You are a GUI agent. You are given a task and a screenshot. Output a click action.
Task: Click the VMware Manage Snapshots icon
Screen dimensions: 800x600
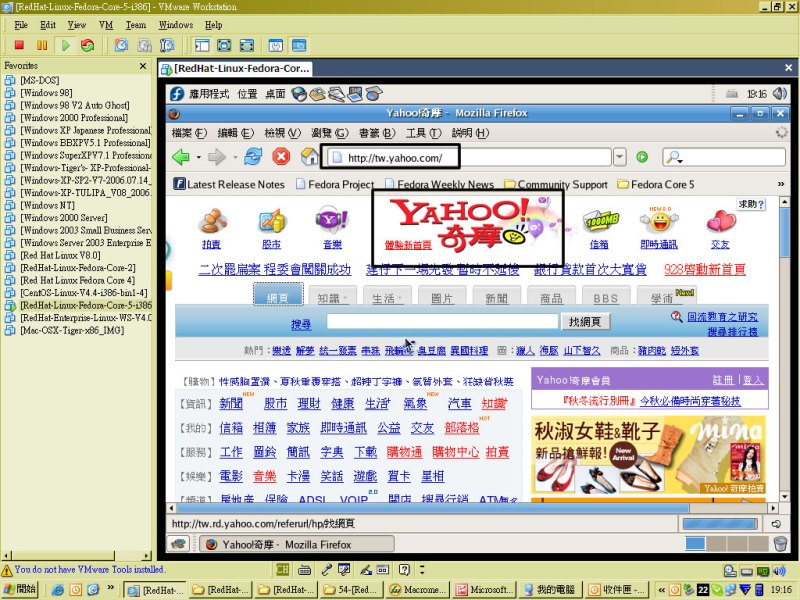point(167,45)
